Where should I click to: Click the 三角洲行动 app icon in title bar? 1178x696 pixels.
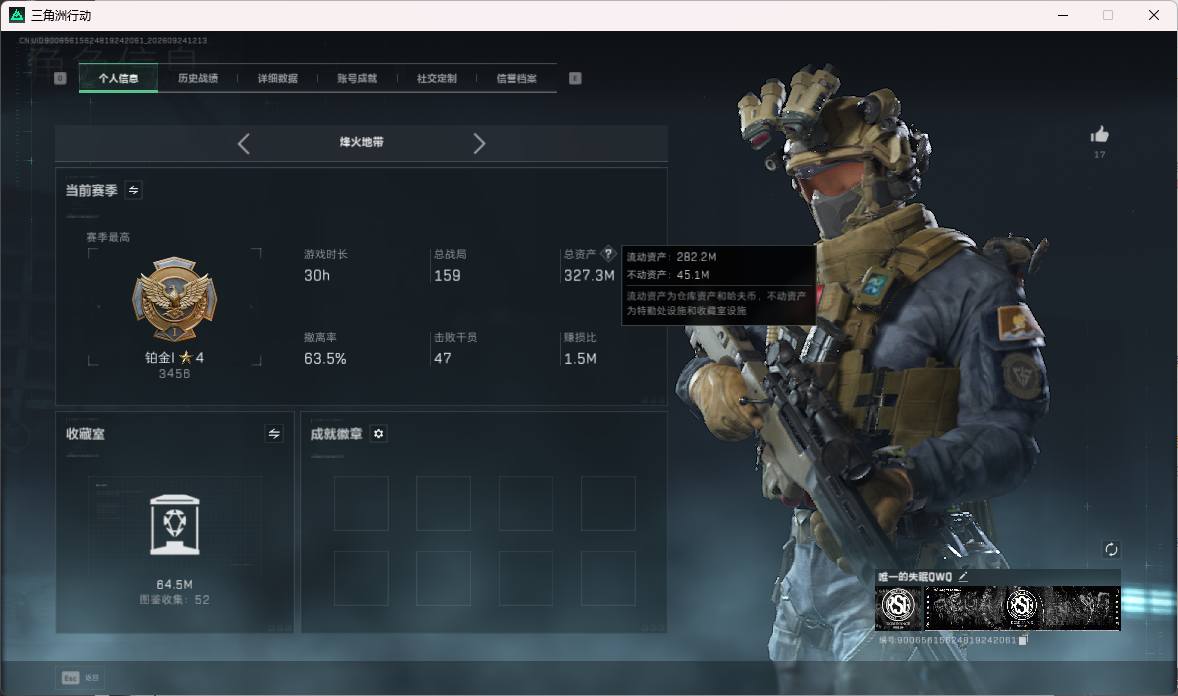pyautogui.click(x=17, y=15)
